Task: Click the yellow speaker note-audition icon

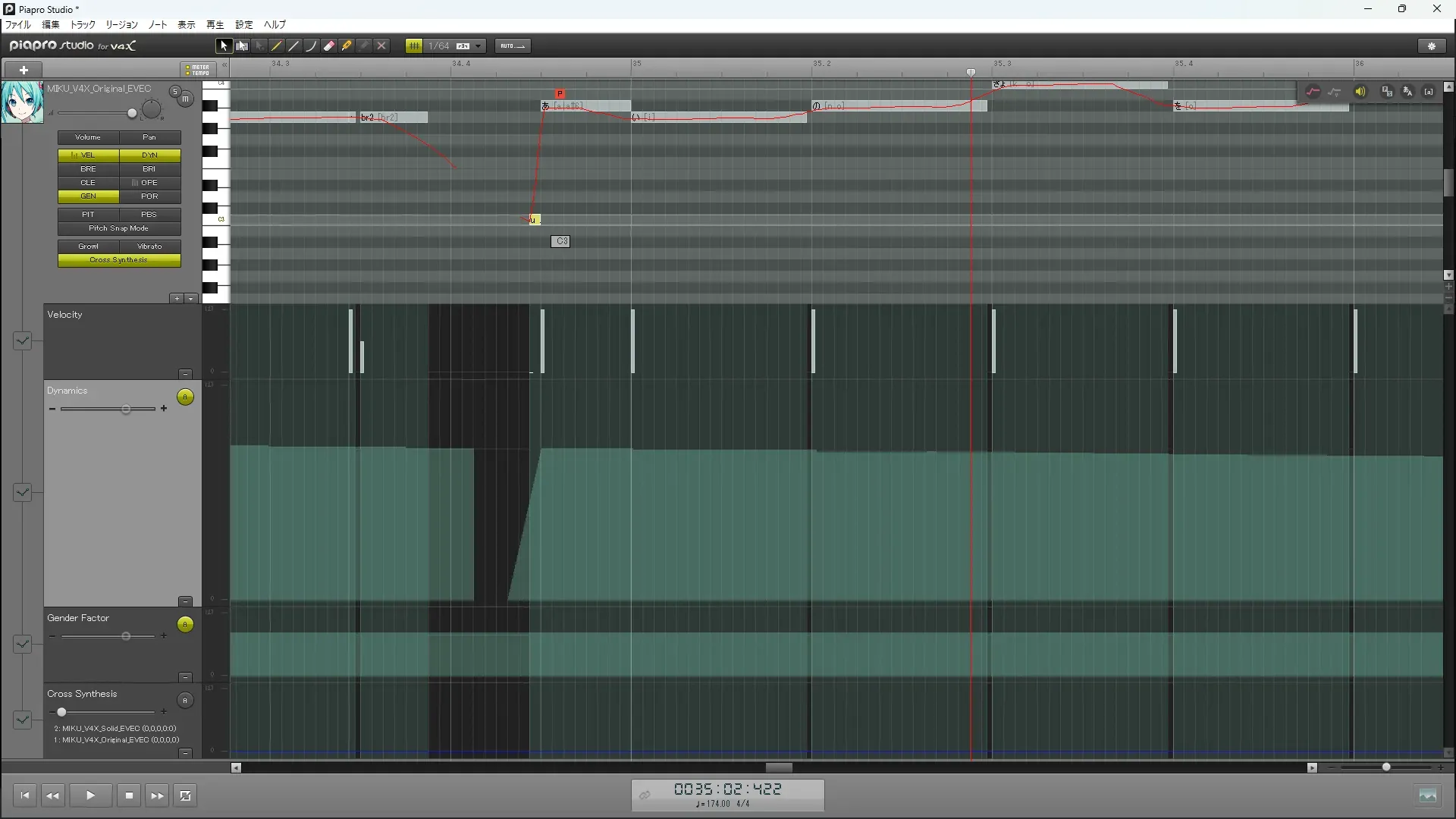Action: click(x=1360, y=92)
